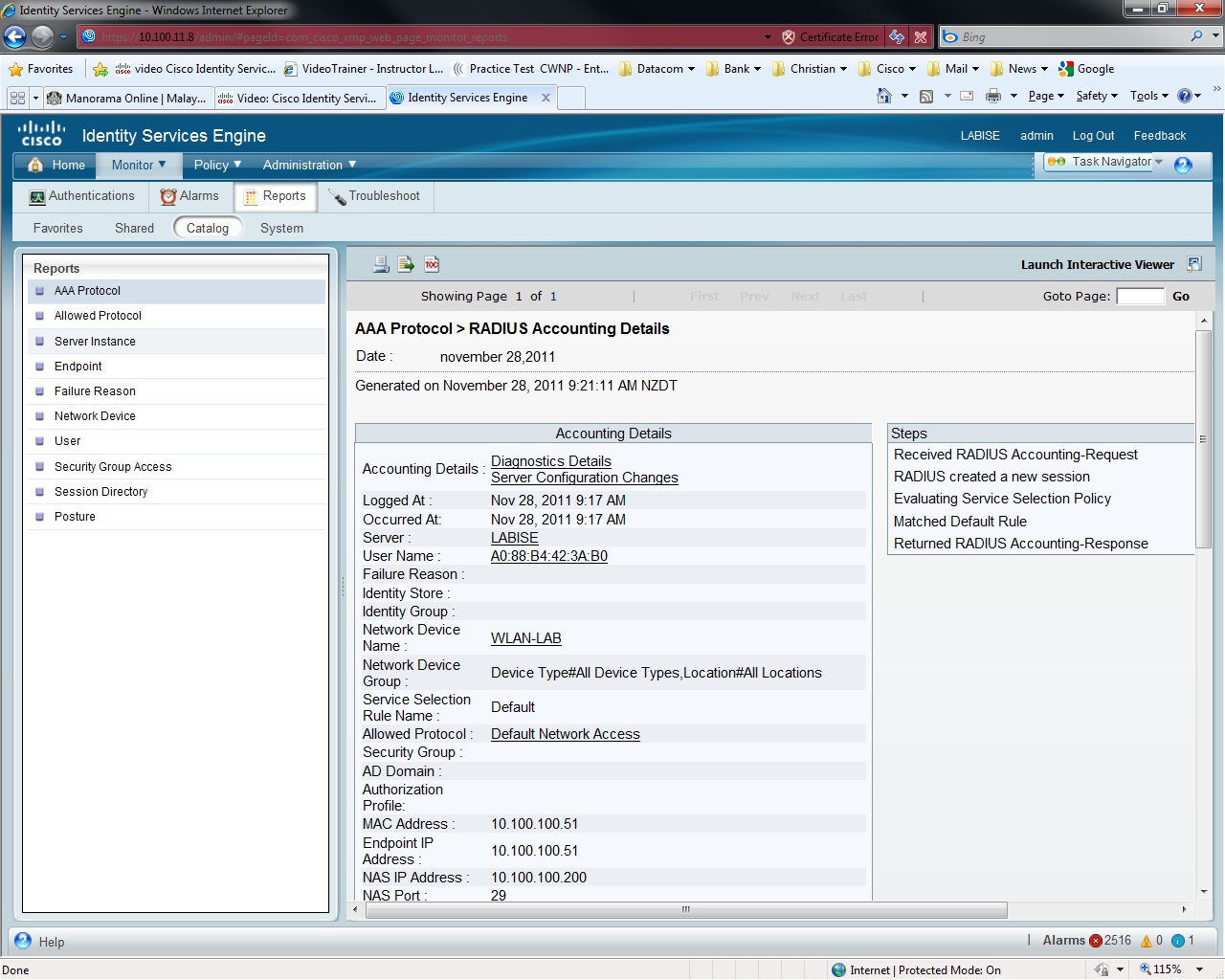Open the Administration menu dropdown
The width and height of the screenshot is (1225, 980).
[309, 165]
